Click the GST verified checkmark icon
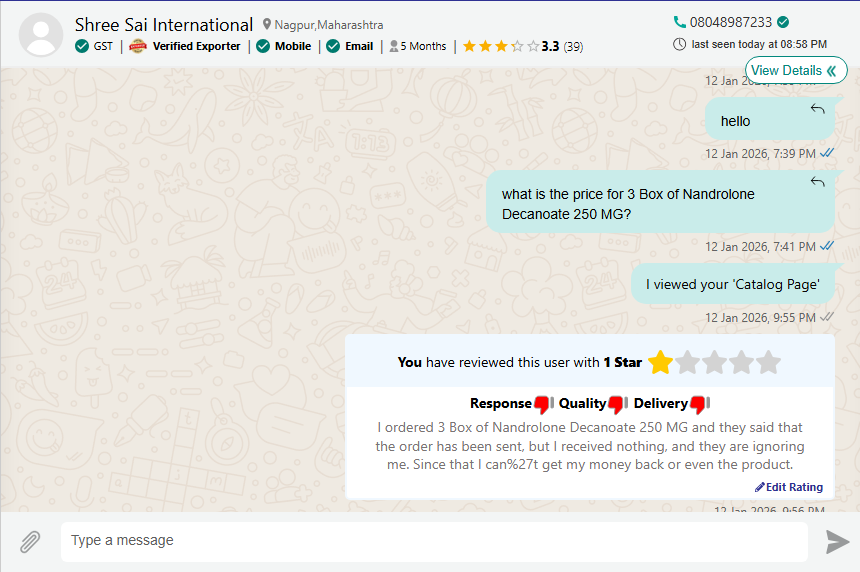860x572 pixels. pos(82,46)
